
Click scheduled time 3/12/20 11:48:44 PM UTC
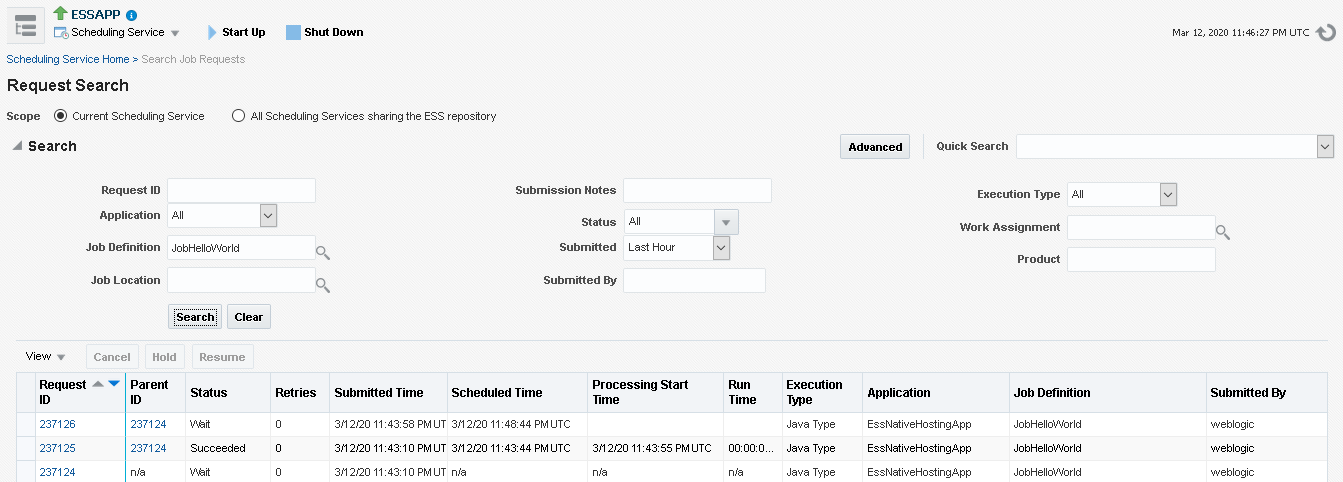point(517,424)
